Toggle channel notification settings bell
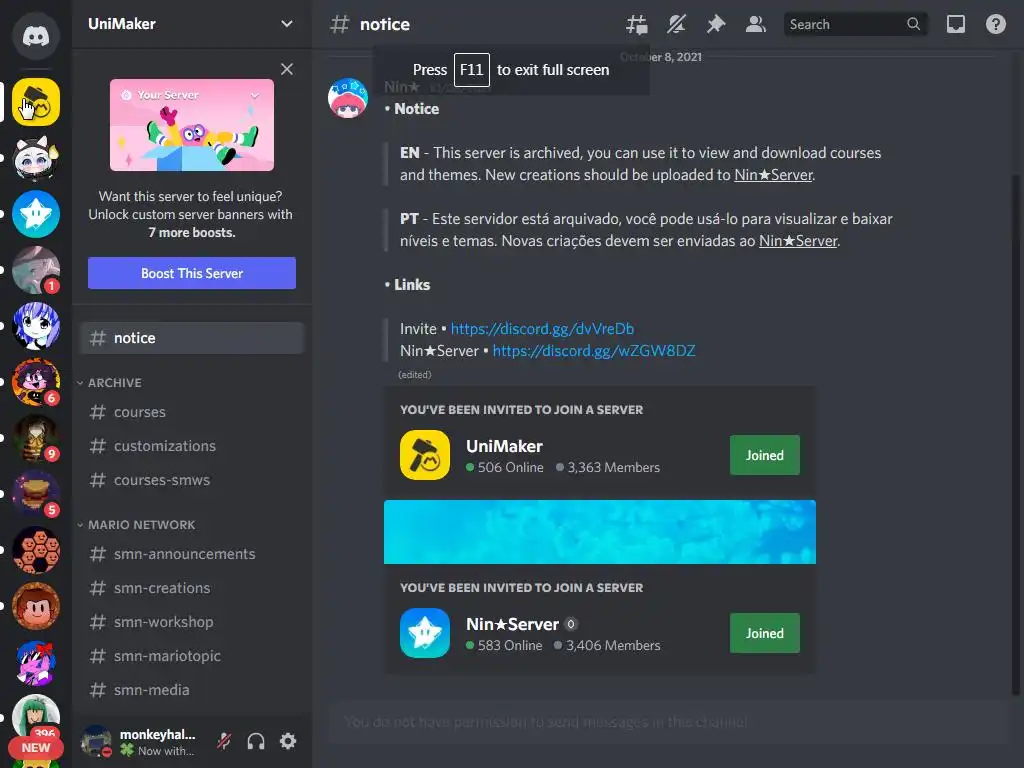The image size is (1024, 768). (x=677, y=24)
